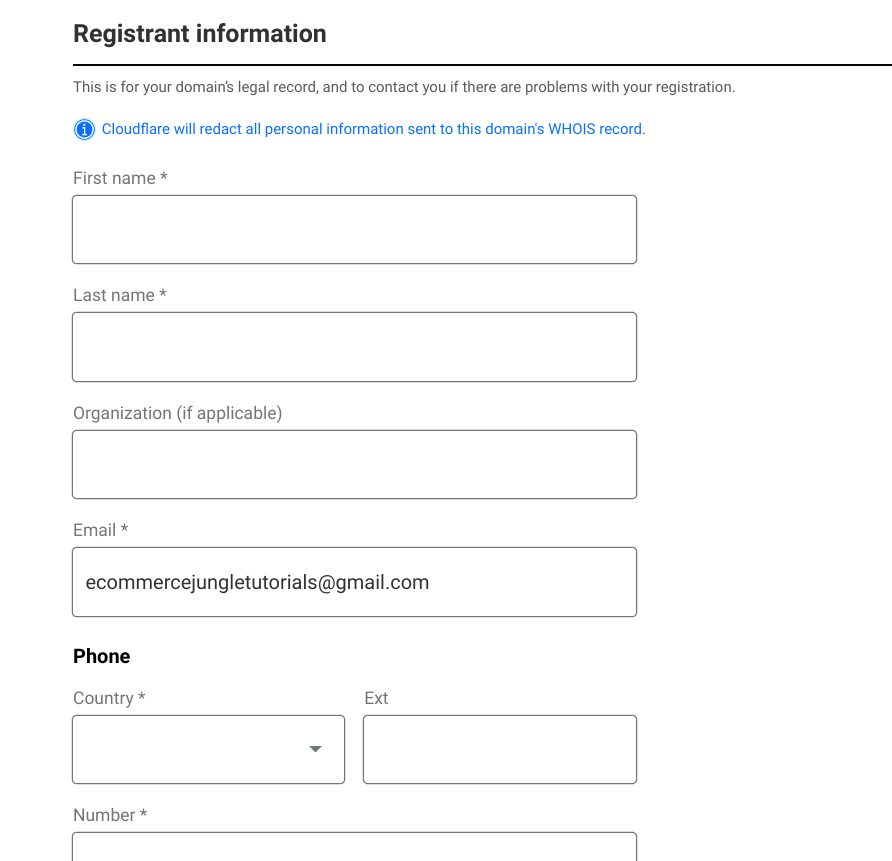Screen dimensions: 892x861
Task: Click the "First name *" label
Action: pos(120,178)
